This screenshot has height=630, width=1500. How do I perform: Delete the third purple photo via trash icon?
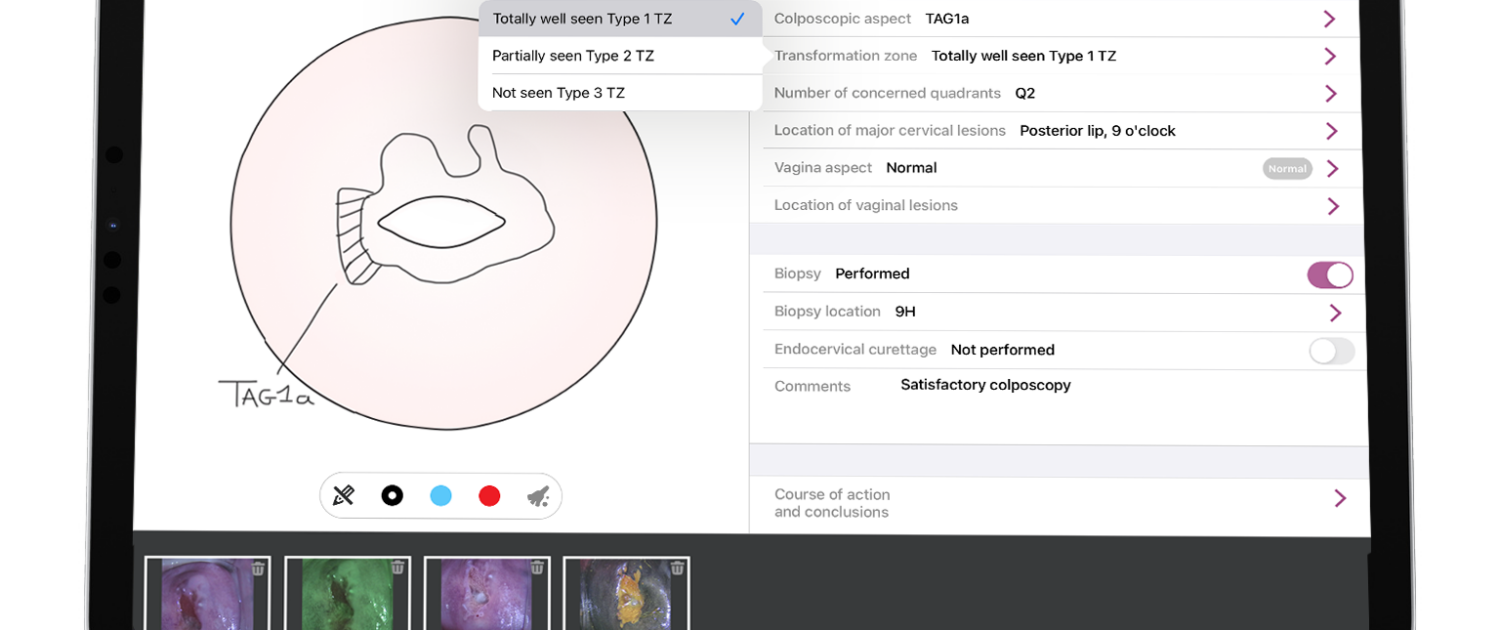pos(537,568)
